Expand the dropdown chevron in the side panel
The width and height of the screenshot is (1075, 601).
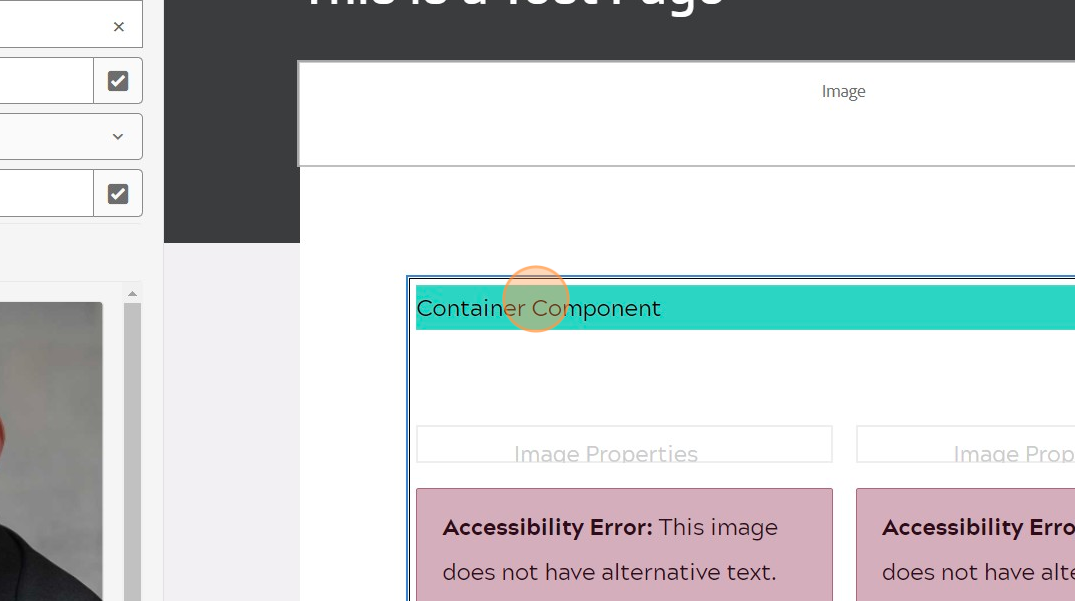click(x=118, y=137)
